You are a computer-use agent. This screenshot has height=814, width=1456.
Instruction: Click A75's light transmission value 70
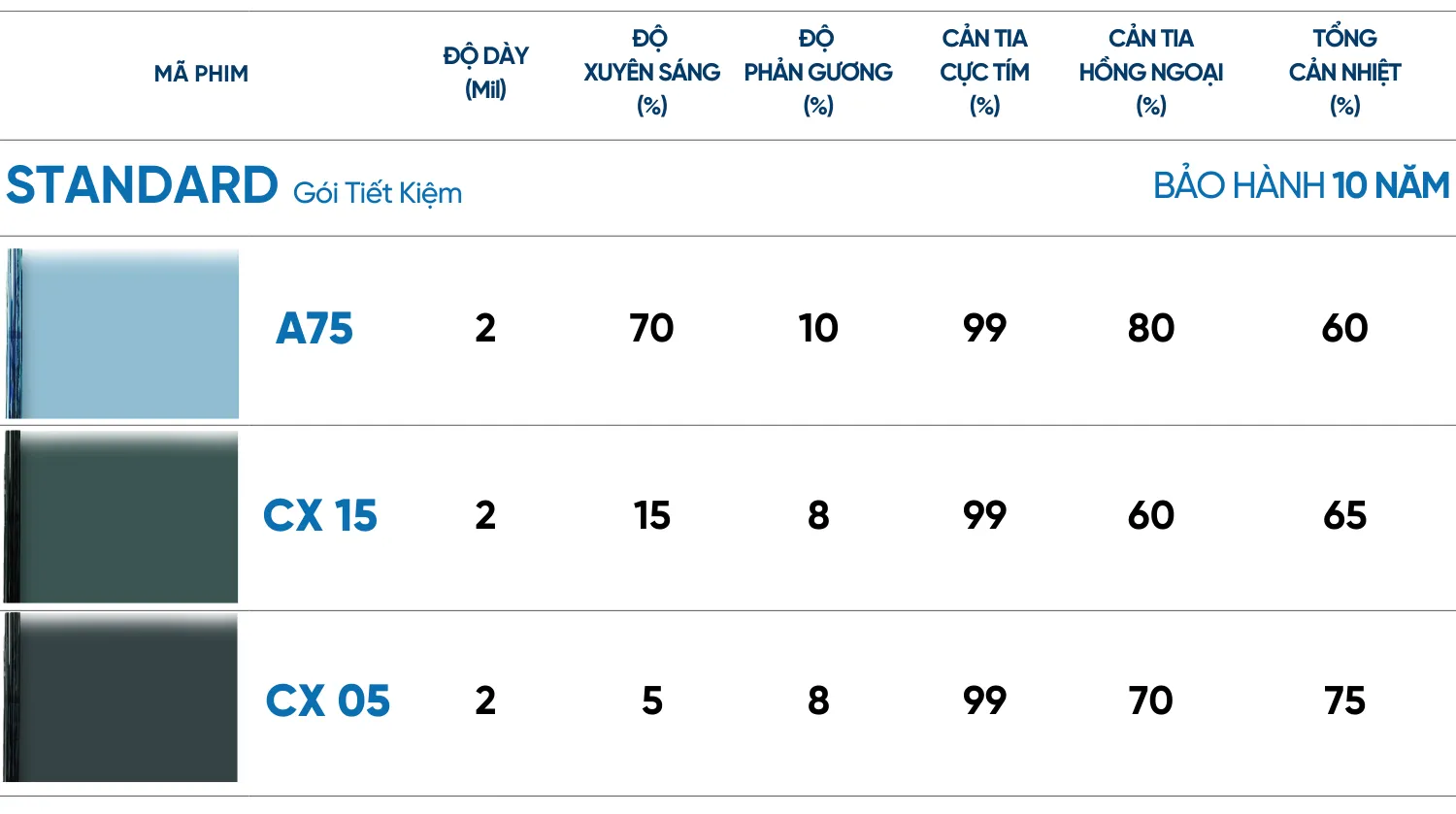[x=651, y=329]
